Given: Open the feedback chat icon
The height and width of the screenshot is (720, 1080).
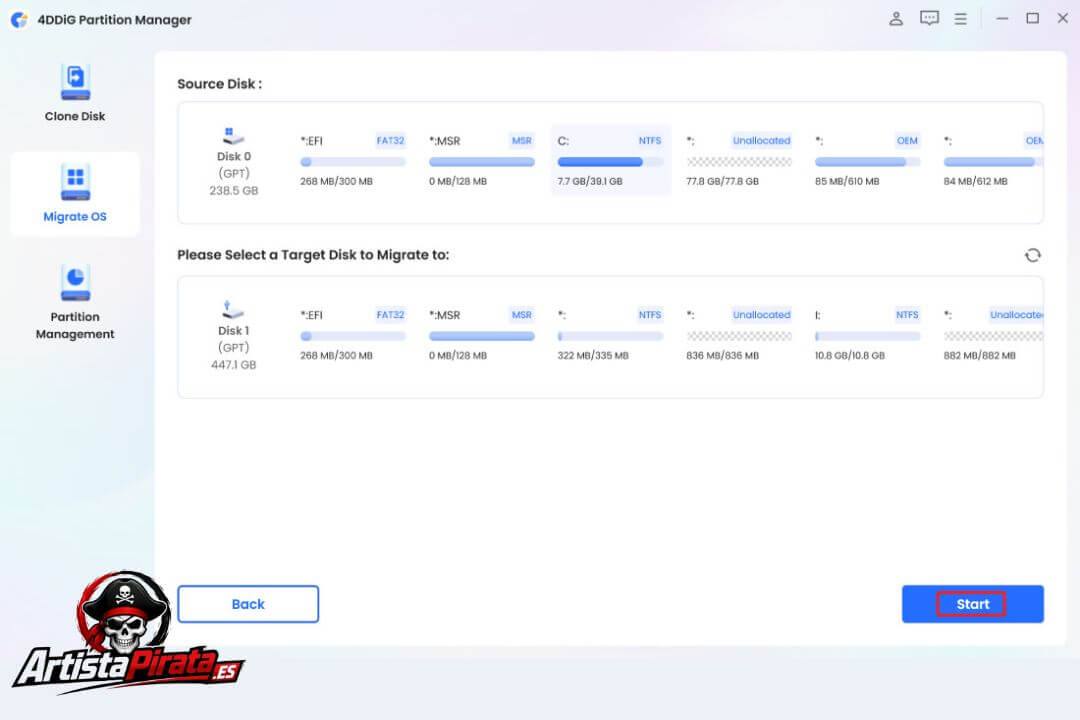Looking at the screenshot, I should tap(929, 19).
